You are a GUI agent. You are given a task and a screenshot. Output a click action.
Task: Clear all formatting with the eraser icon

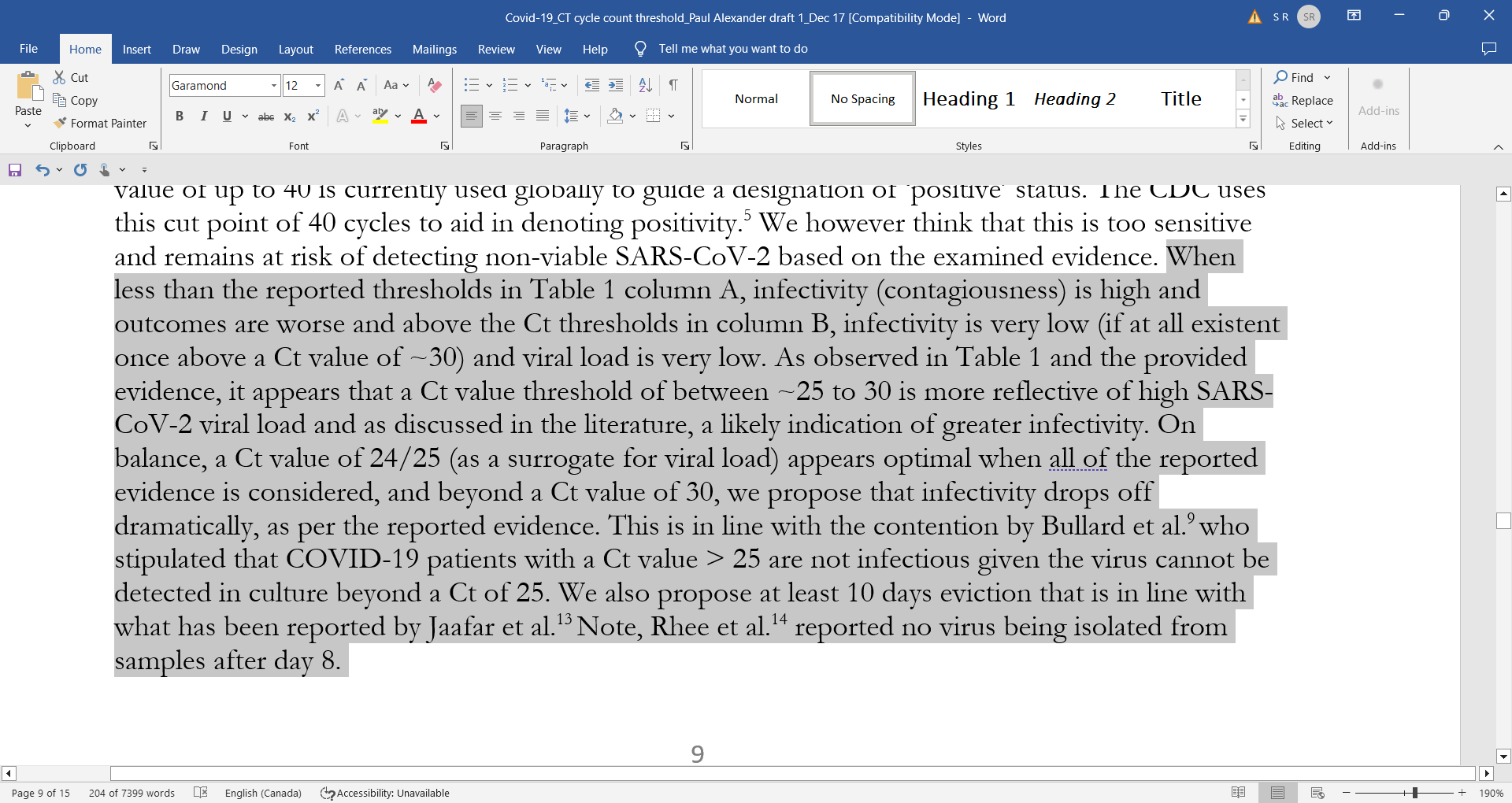coord(434,85)
